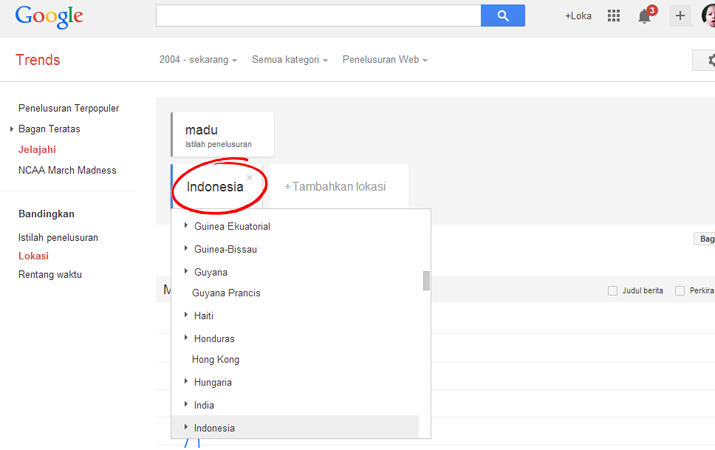The width and height of the screenshot is (715, 450).
Task: Open the Google apps grid icon
Action: [614, 16]
